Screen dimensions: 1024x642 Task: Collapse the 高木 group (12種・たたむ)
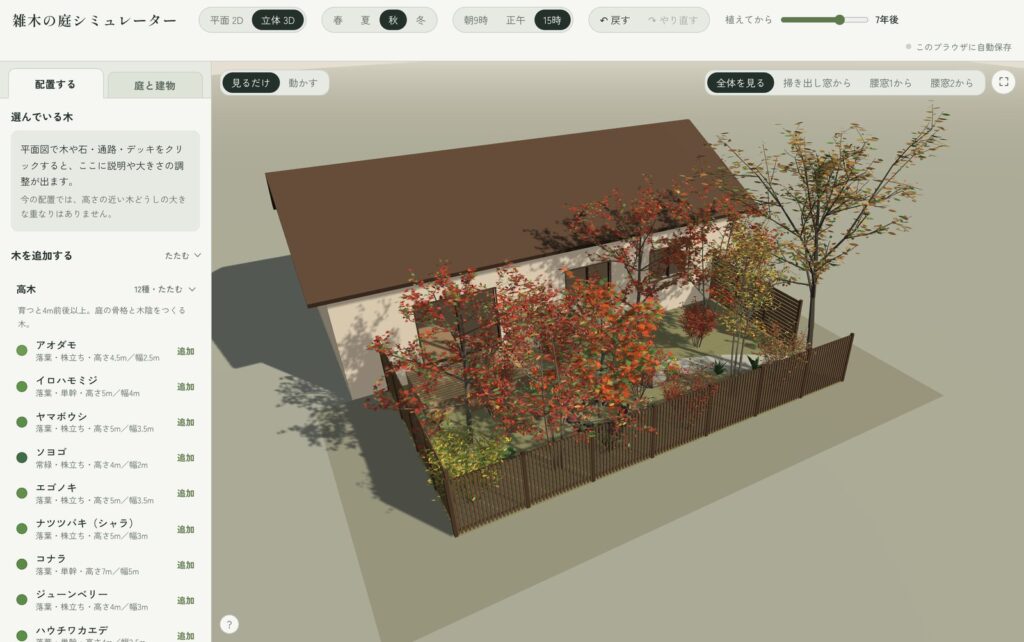pos(165,289)
